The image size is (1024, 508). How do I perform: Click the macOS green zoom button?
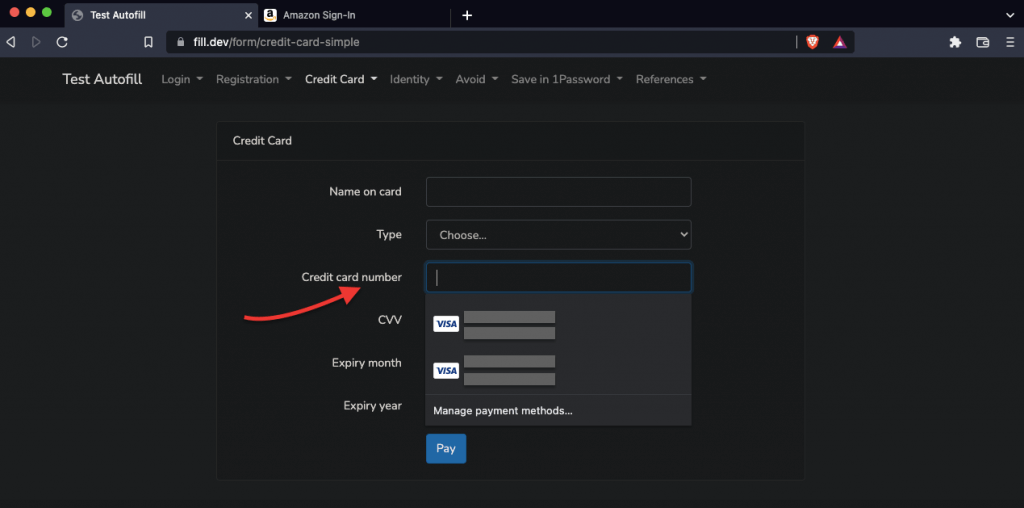coord(46,12)
